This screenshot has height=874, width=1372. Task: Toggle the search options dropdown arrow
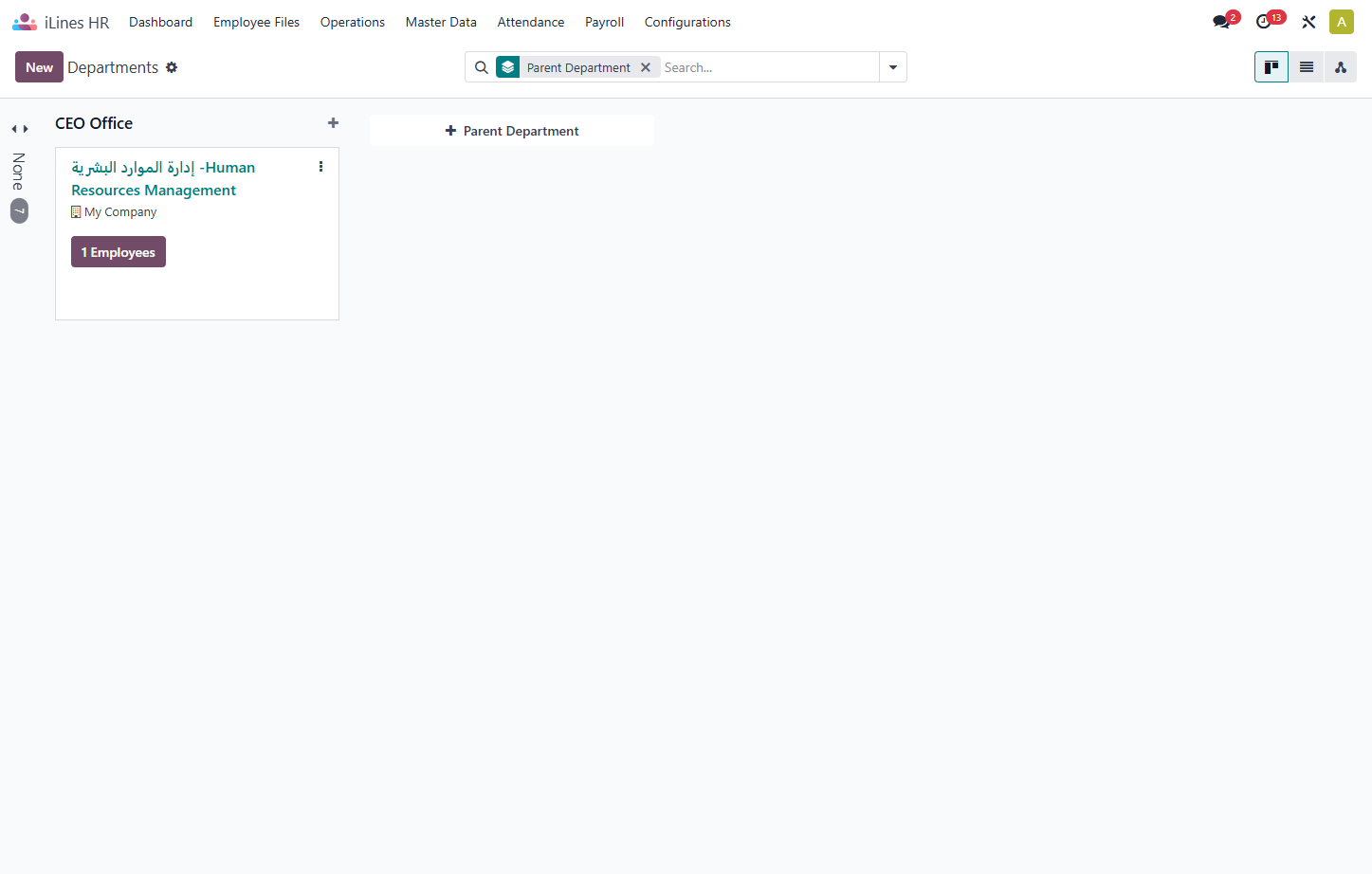(893, 67)
